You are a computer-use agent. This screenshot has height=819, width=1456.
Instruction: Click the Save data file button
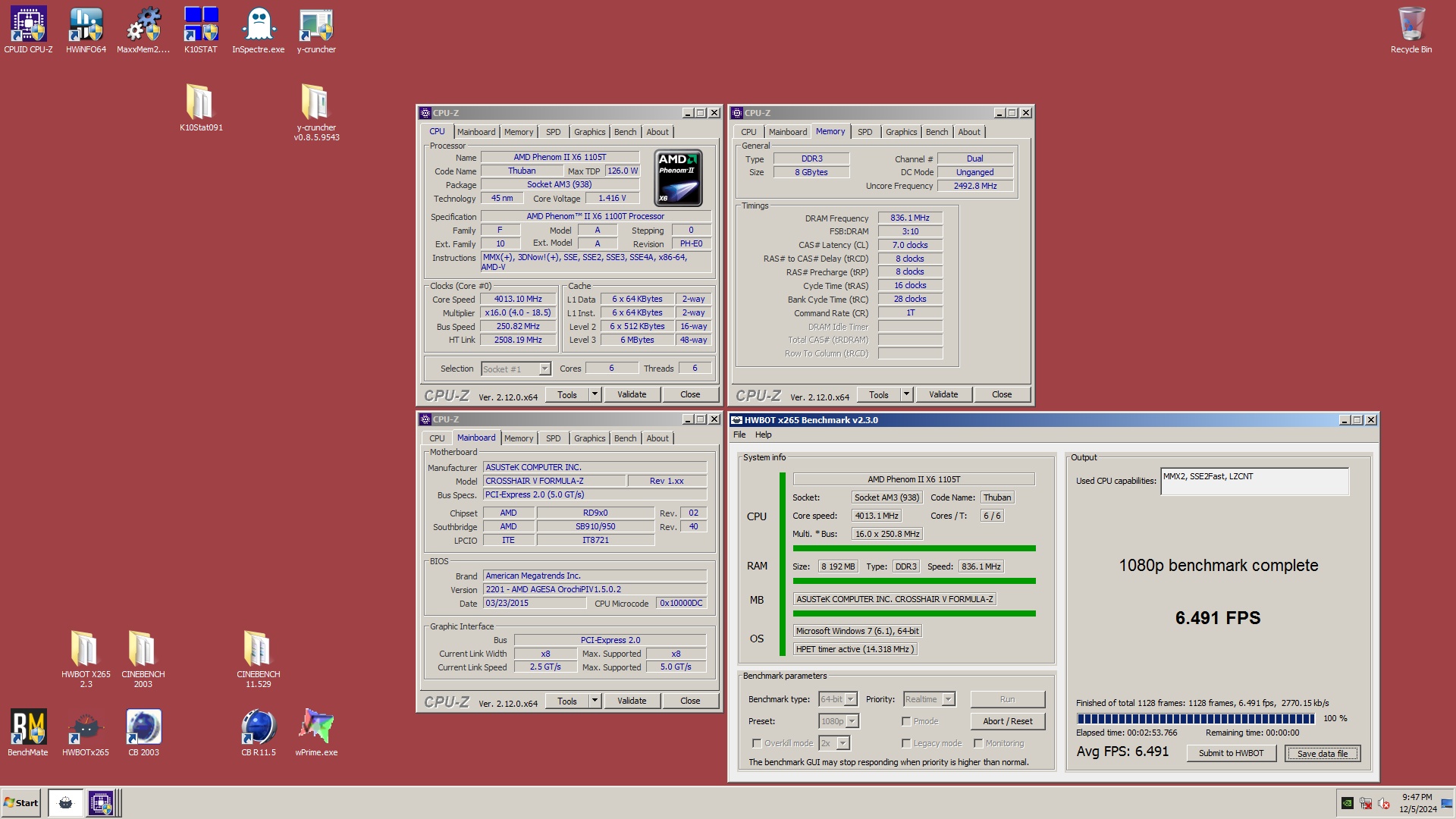[1323, 753]
